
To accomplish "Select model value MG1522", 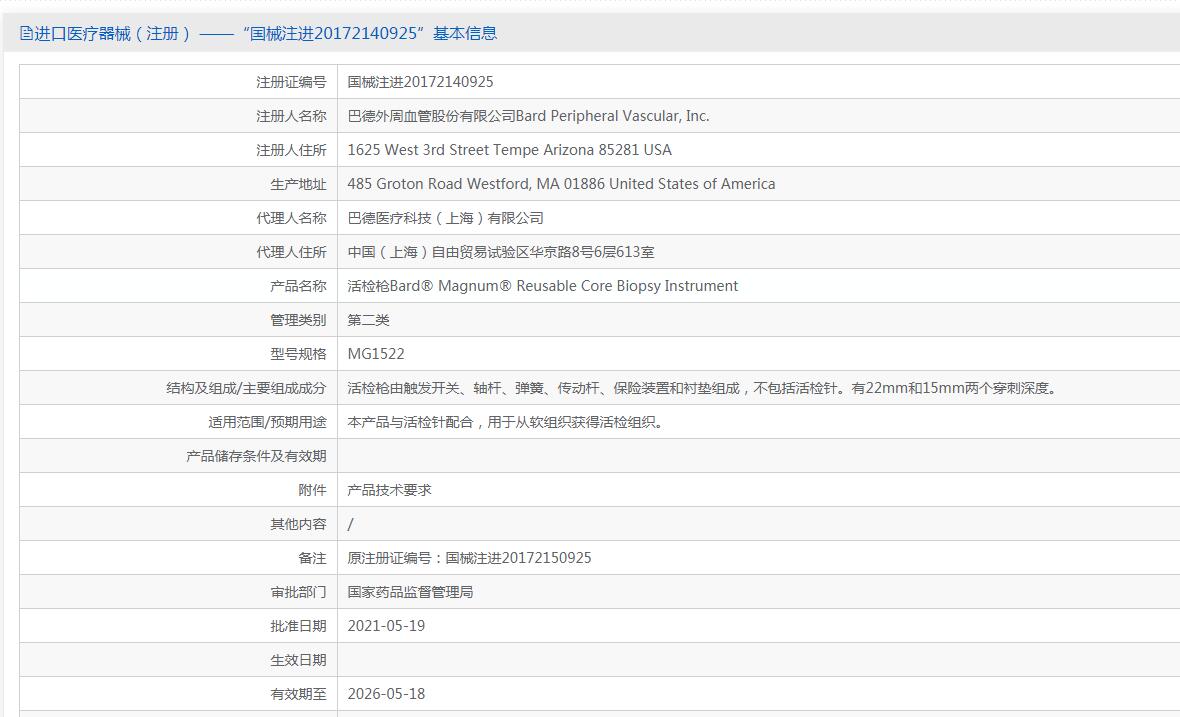I will [376, 354].
